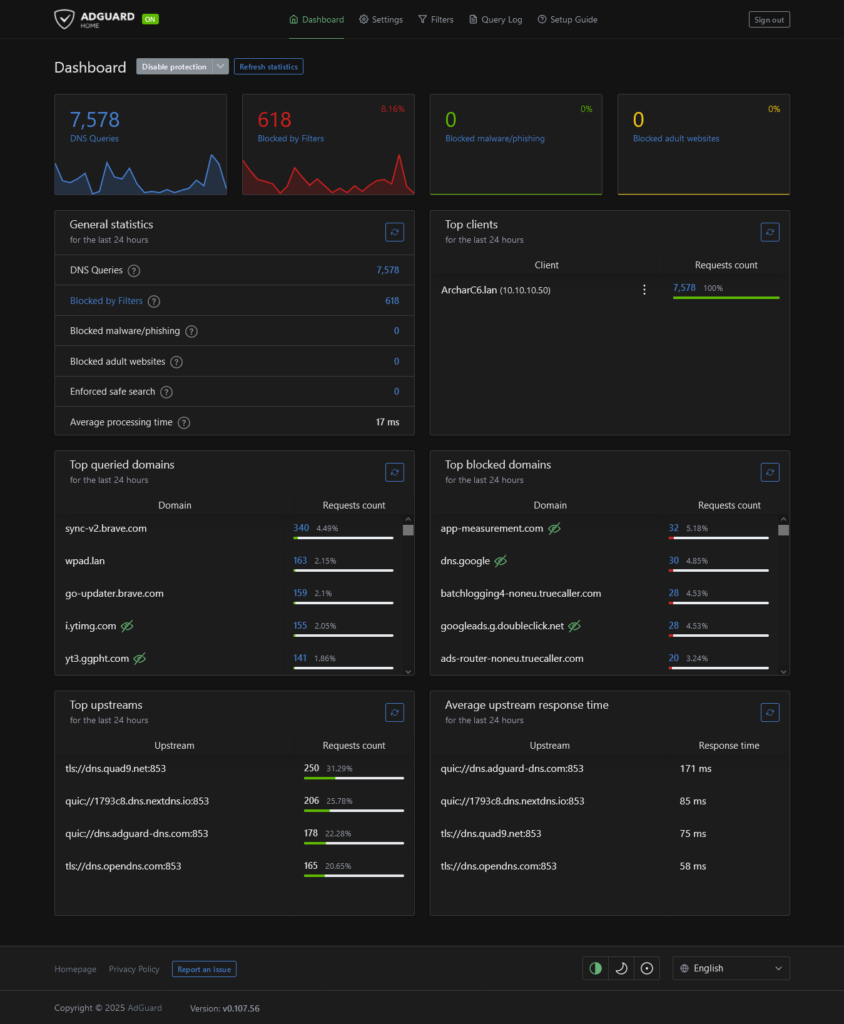This screenshot has height=1024, width=844.
Task: Click the Refresh statistics button
Action: coord(268,67)
